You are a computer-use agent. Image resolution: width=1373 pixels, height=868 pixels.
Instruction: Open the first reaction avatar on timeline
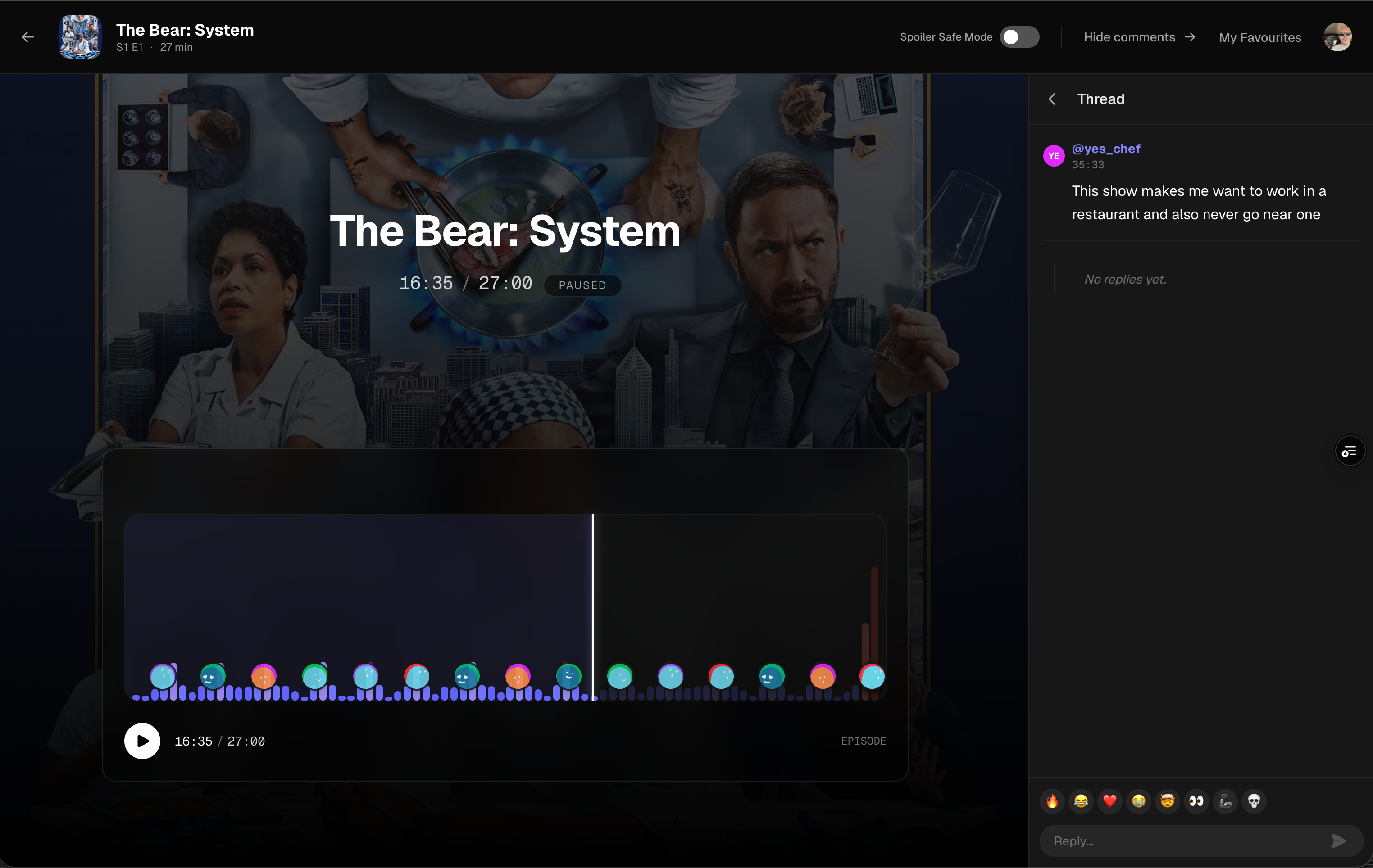163,677
